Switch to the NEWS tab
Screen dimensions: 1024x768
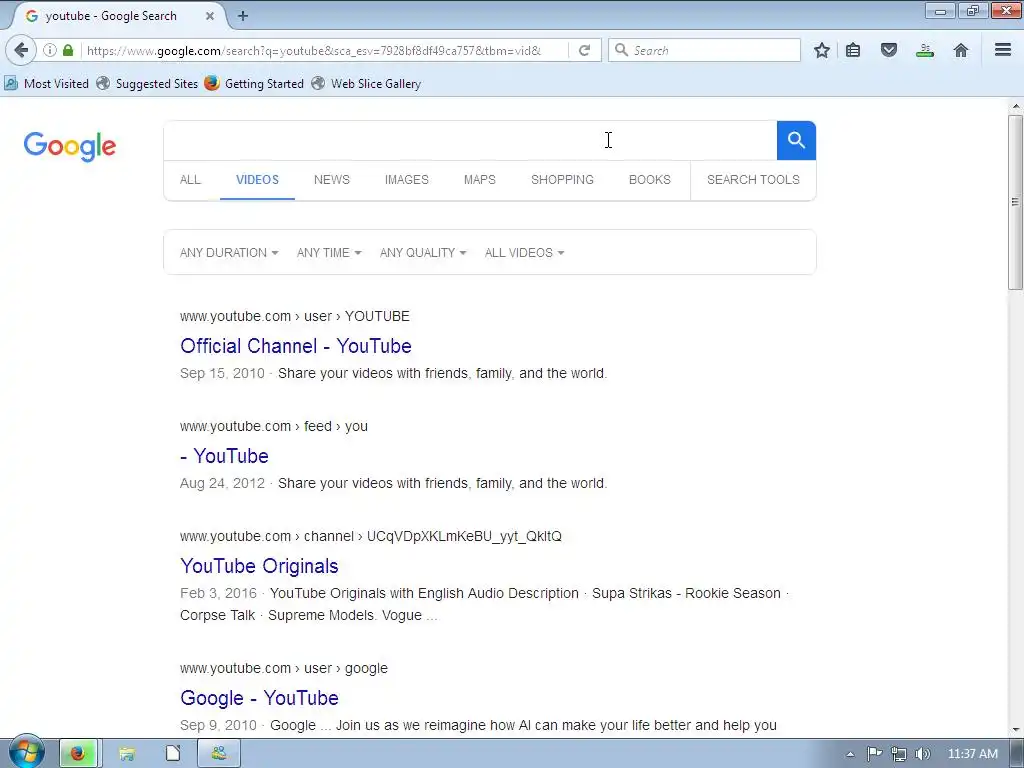332,180
